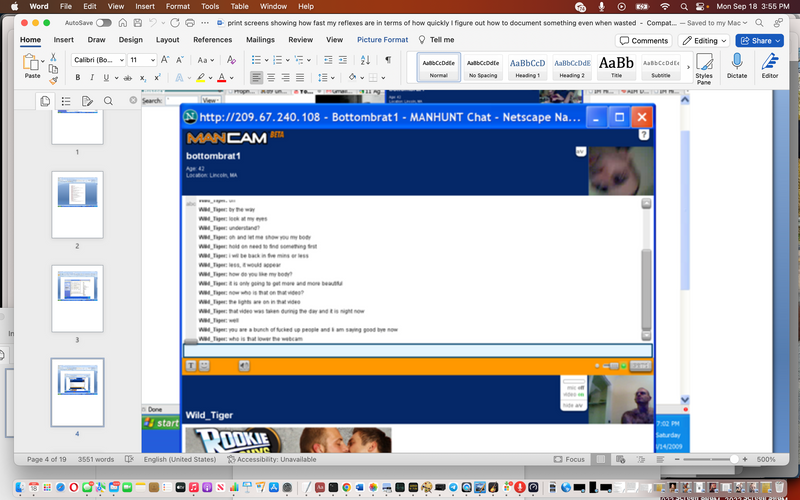Open the Editor pen icon

tap(770, 66)
